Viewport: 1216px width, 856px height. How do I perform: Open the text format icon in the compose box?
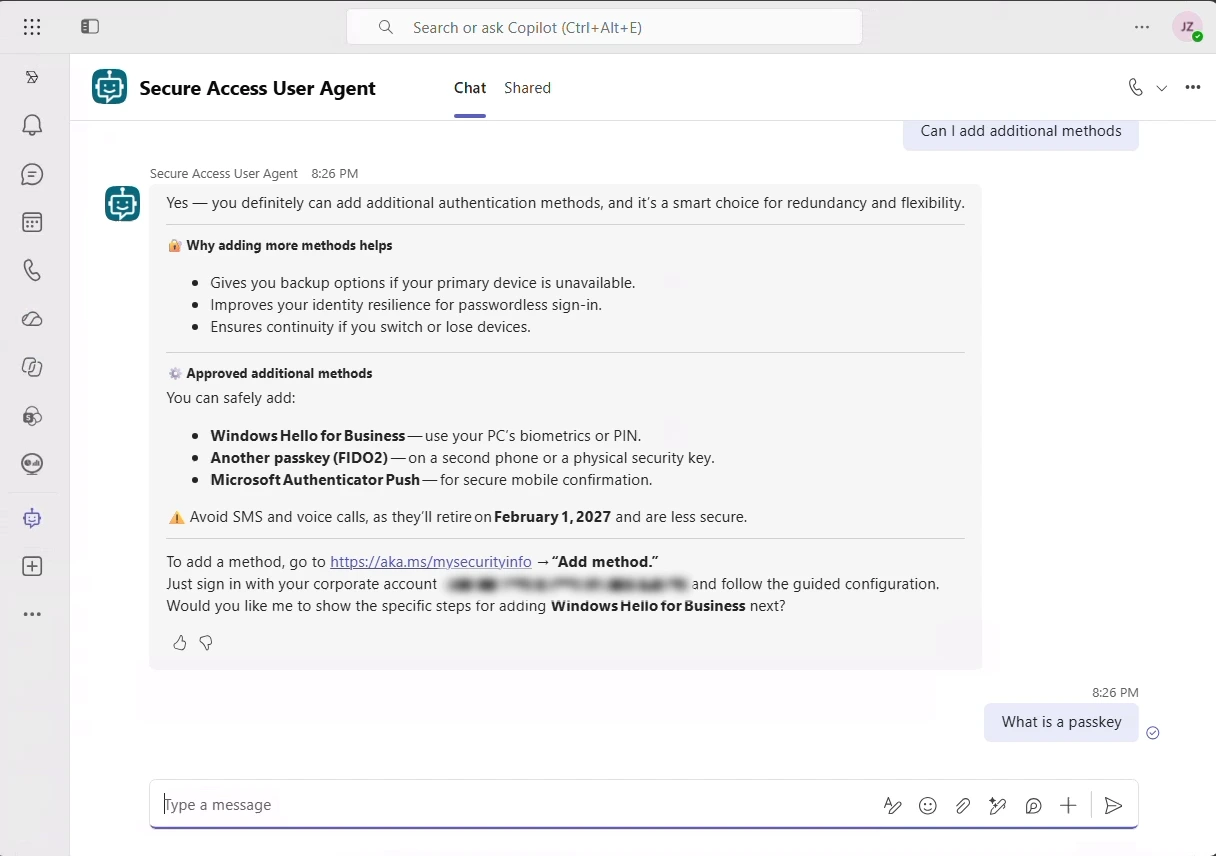[x=893, y=806]
